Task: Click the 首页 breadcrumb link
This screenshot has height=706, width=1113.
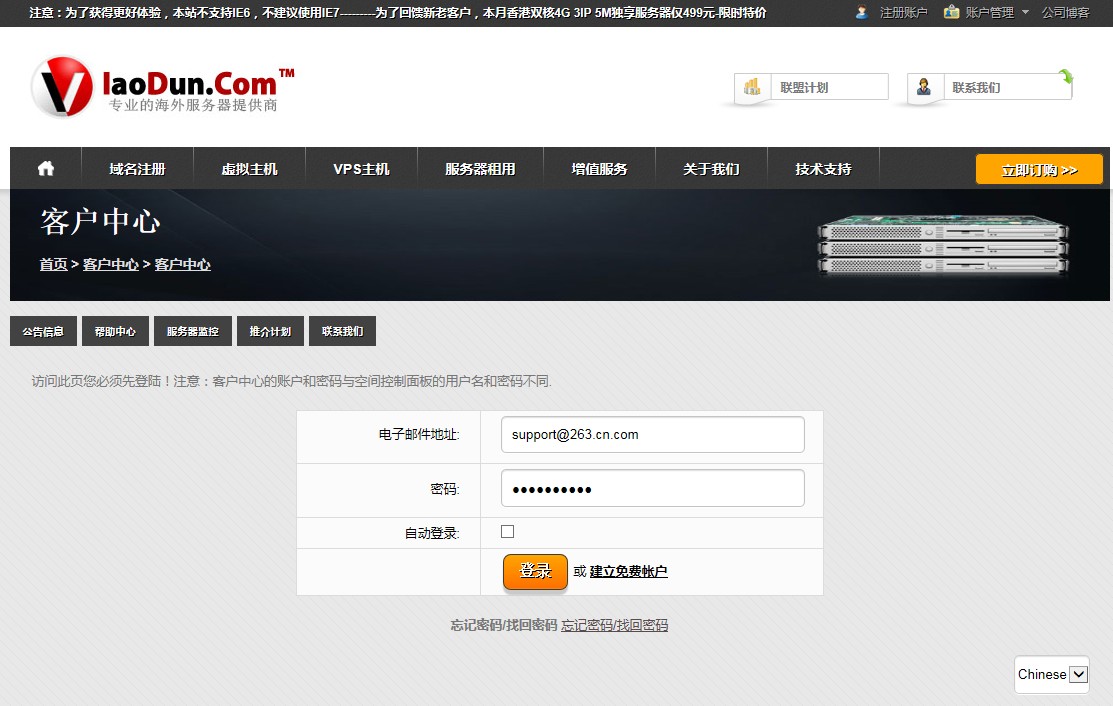Action: tap(53, 264)
